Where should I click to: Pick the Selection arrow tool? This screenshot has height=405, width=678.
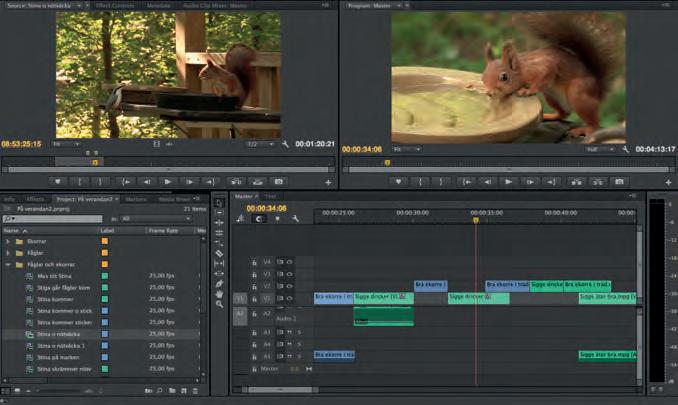219,201
